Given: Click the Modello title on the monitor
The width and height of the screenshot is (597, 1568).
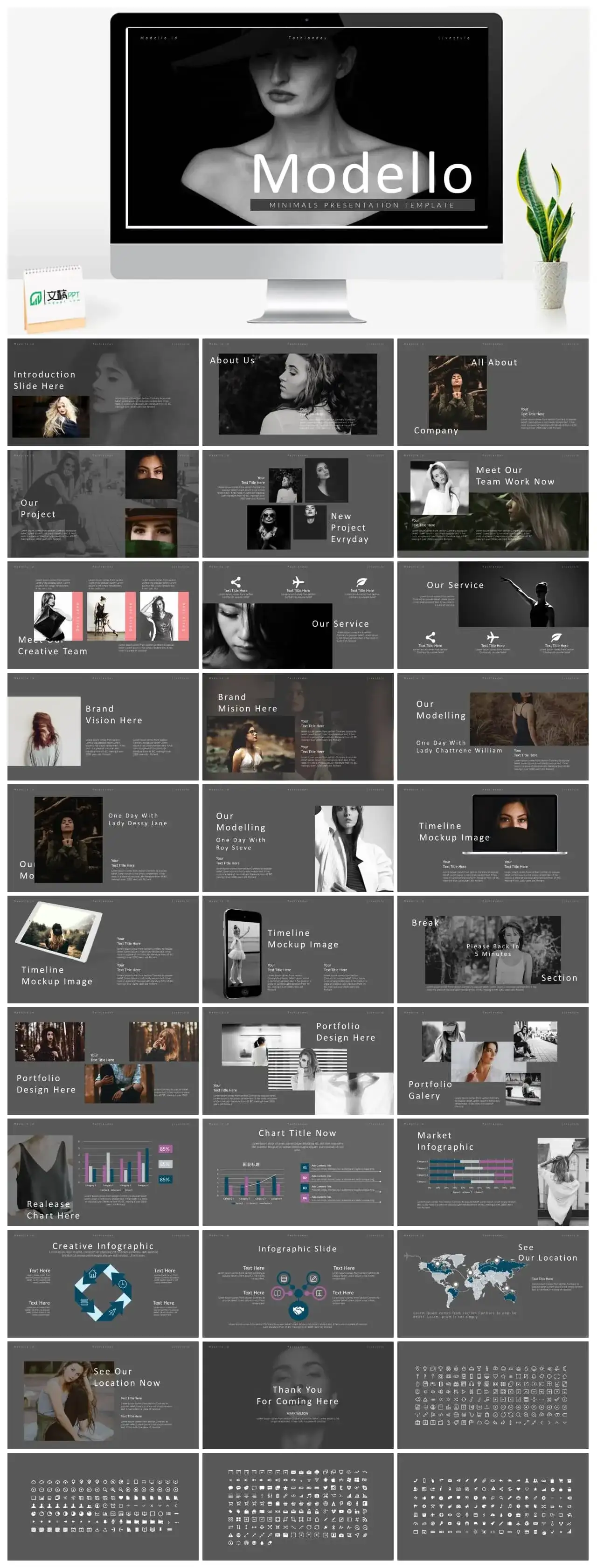Looking at the screenshot, I should click(362, 174).
